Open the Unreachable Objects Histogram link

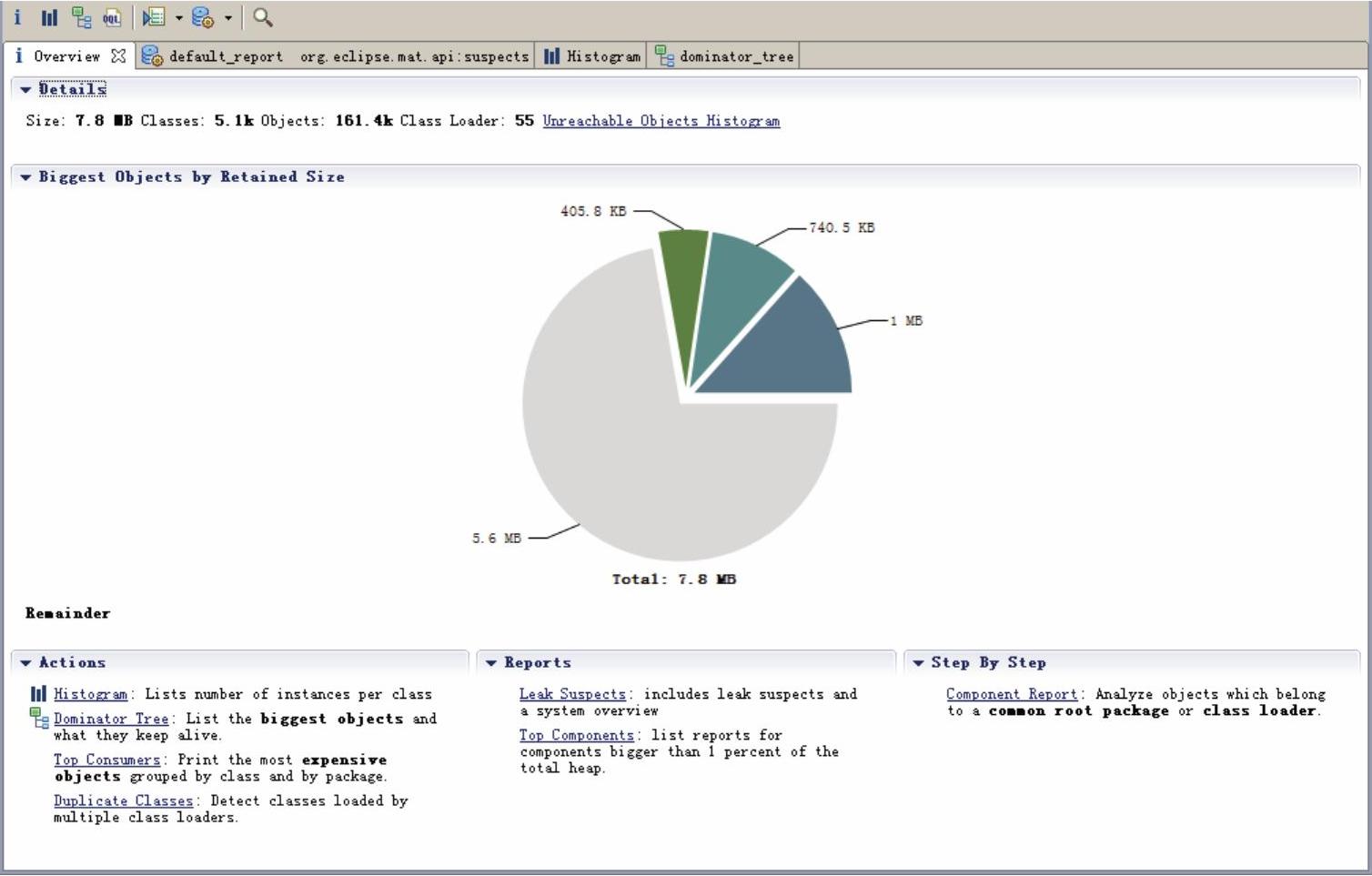661,121
